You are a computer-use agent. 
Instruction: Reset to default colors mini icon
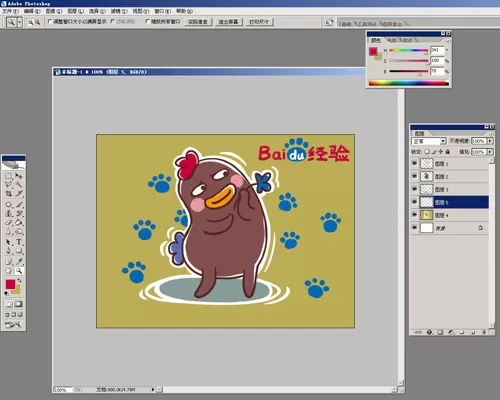pos(7,293)
